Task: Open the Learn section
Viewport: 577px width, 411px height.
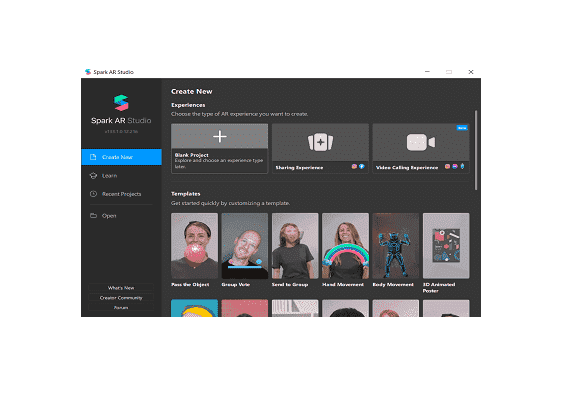Action: pyautogui.click(x=121, y=176)
